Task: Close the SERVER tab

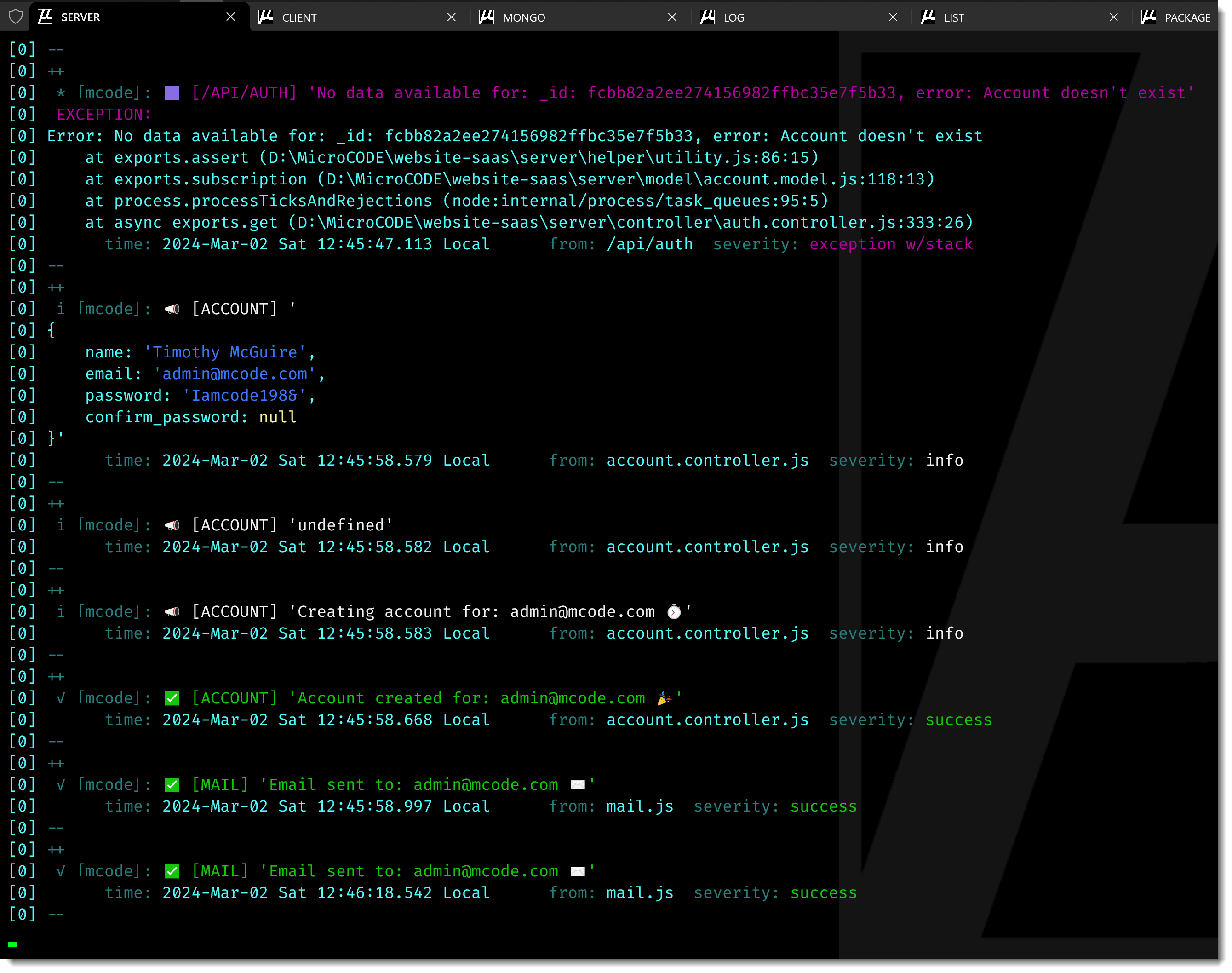Action: click(x=230, y=17)
